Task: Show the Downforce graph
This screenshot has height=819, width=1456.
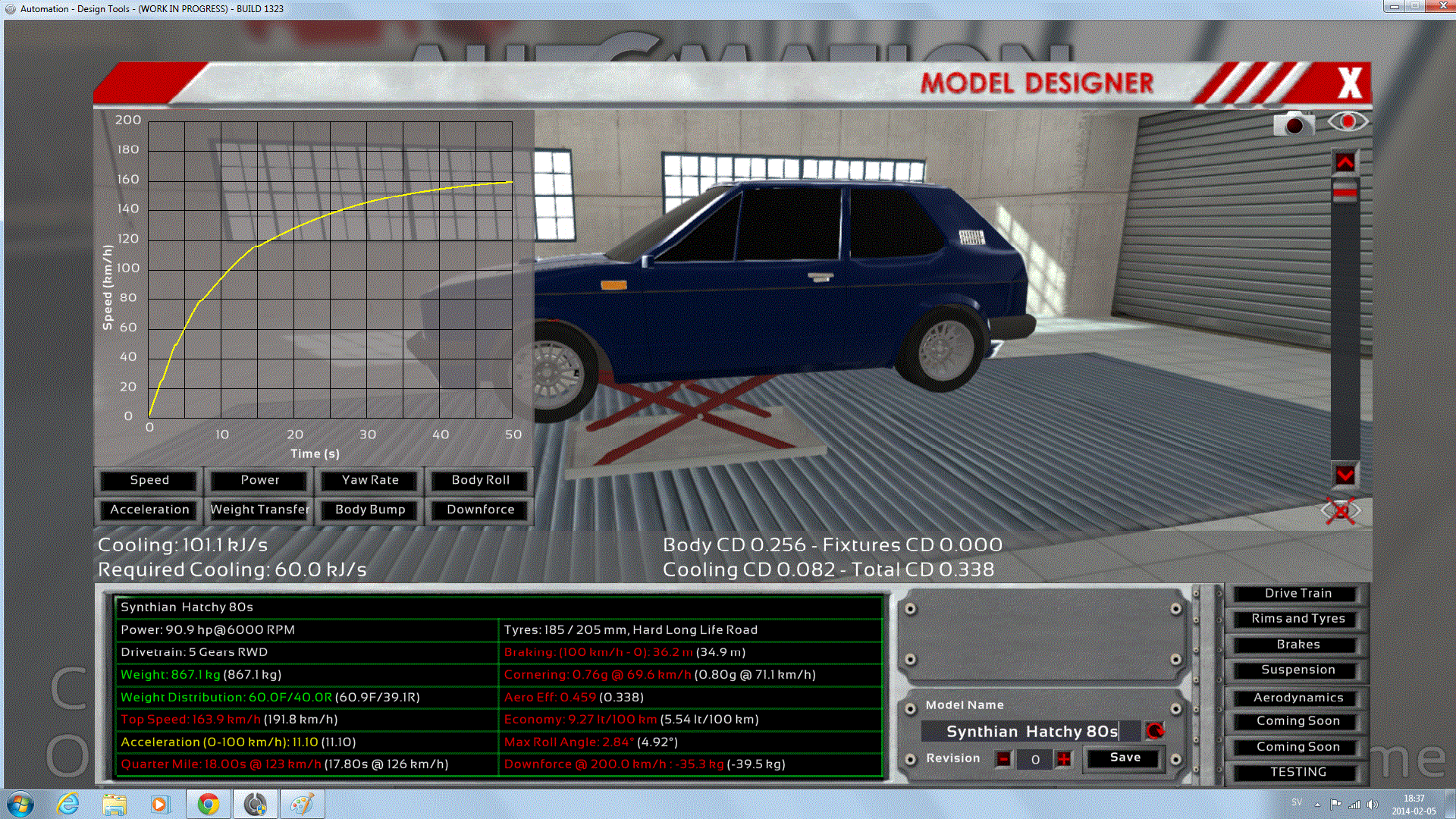Action: (x=481, y=510)
